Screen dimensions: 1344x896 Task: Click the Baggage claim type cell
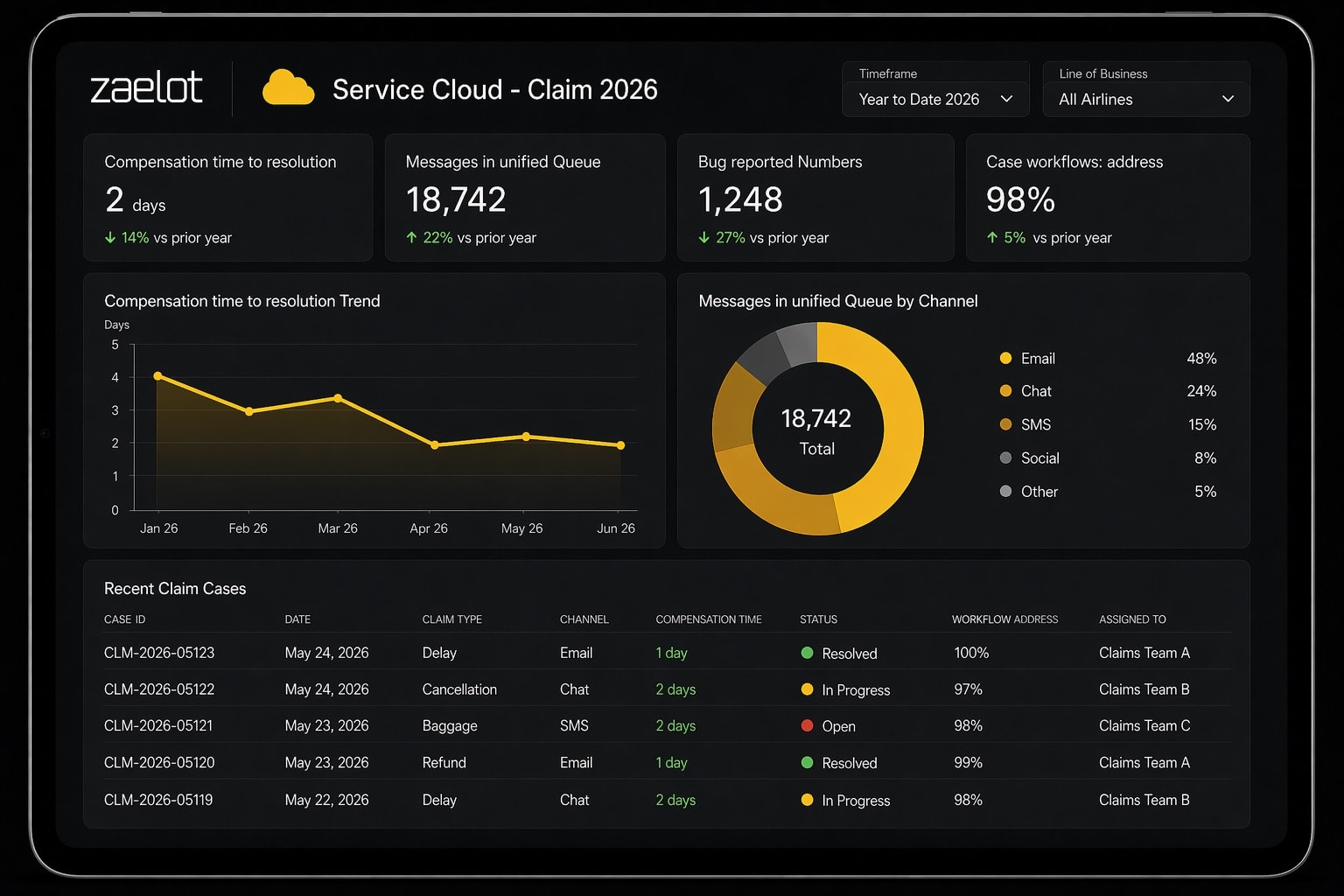(x=450, y=726)
